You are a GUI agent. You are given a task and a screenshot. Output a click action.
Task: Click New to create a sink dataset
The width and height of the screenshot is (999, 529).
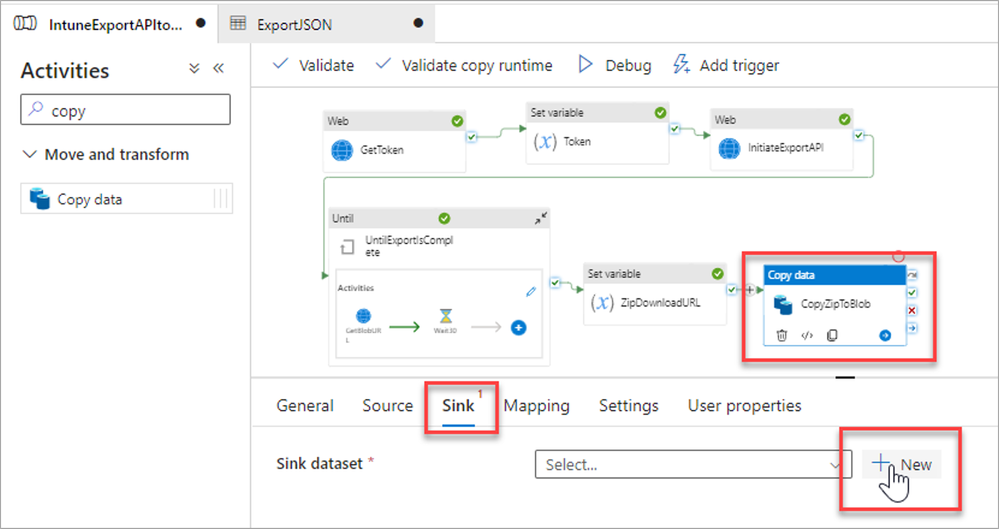click(x=901, y=464)
